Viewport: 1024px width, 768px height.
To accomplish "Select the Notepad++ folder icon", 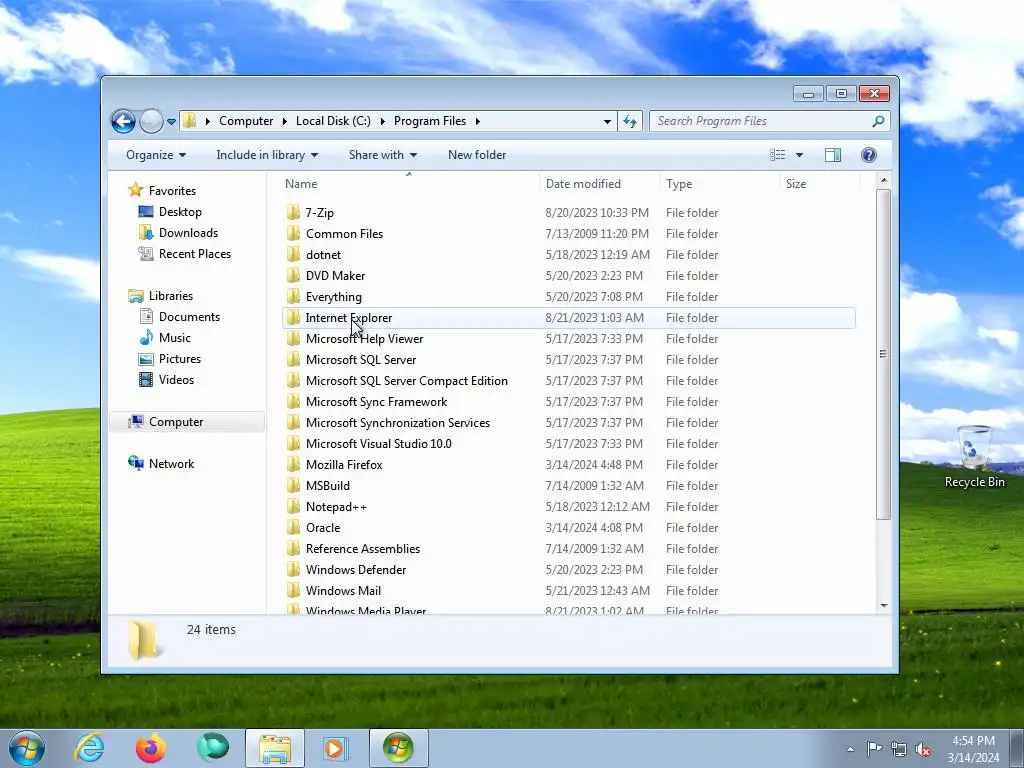I will [294, 506].
